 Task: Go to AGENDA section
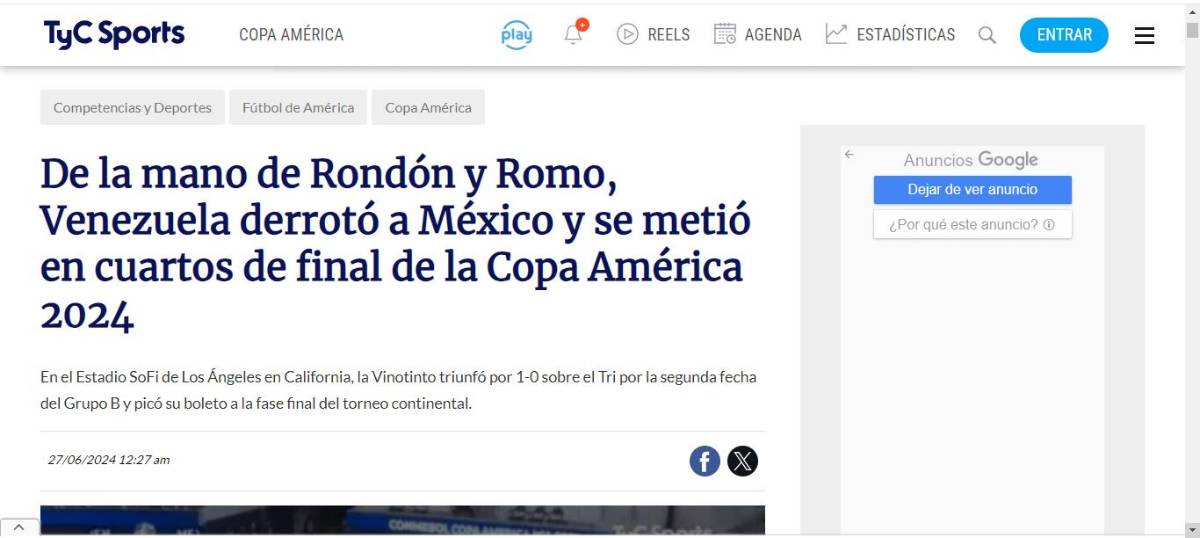click(773, 35)
